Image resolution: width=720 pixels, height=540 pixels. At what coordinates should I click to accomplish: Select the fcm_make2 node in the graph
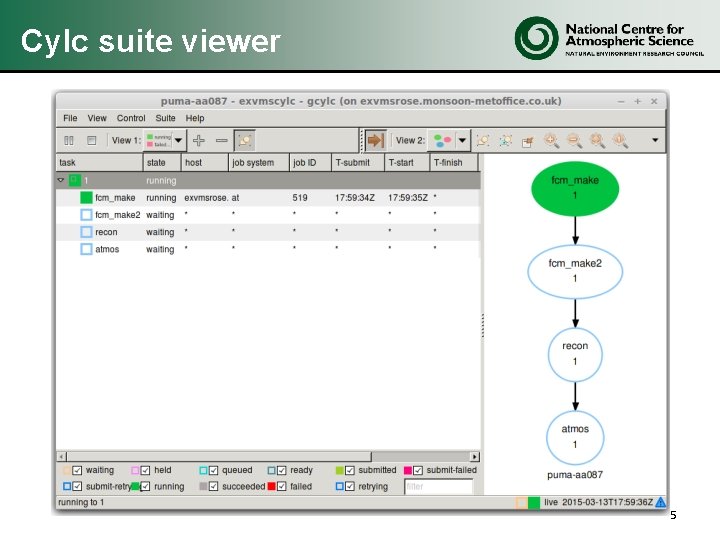[575, 271]
